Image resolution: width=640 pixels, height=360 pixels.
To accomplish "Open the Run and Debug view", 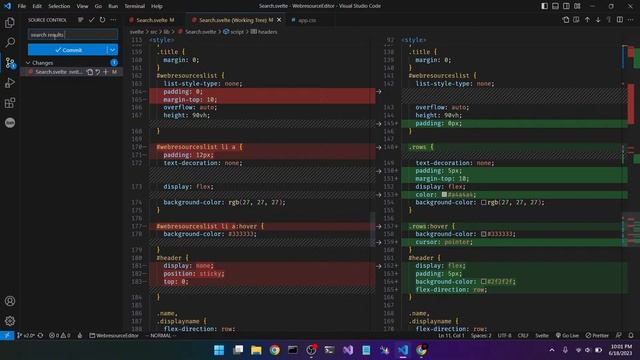I will pyautogui.click(x=10, y=83).
